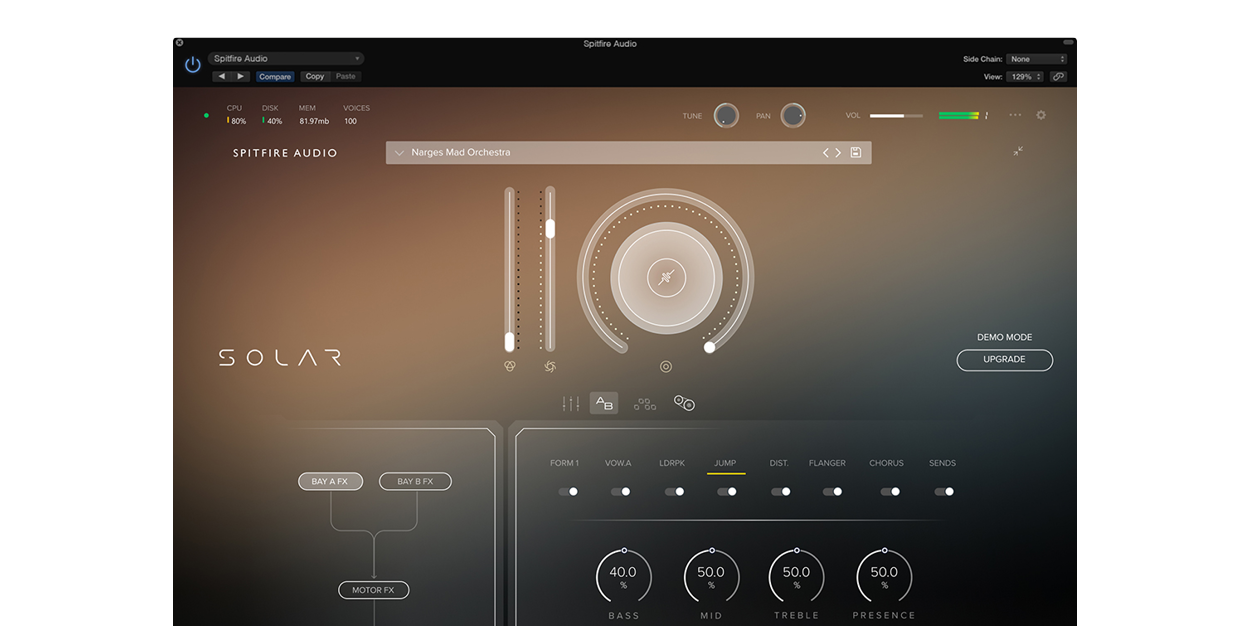Click the collapse view arrows icon
Viewport: 1250px width, 626px height.
point(1018,151)
